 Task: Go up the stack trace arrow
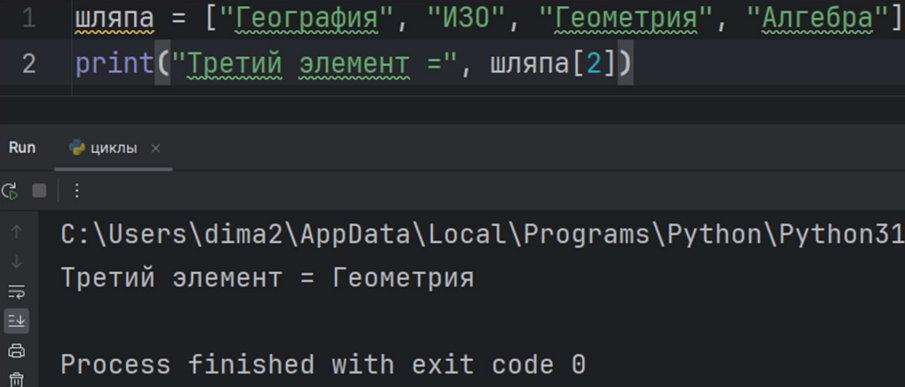(16, 232)
